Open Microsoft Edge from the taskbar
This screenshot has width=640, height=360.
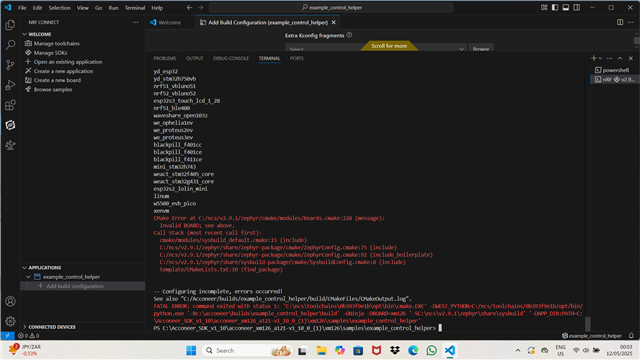(x=413, y=350)
